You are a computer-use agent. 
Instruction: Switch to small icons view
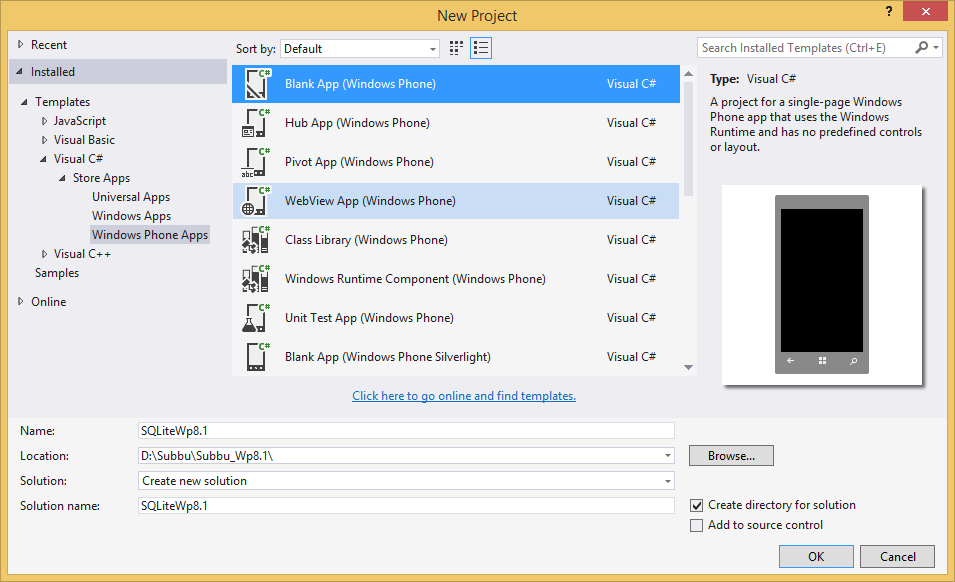click(x=456, y=47)
